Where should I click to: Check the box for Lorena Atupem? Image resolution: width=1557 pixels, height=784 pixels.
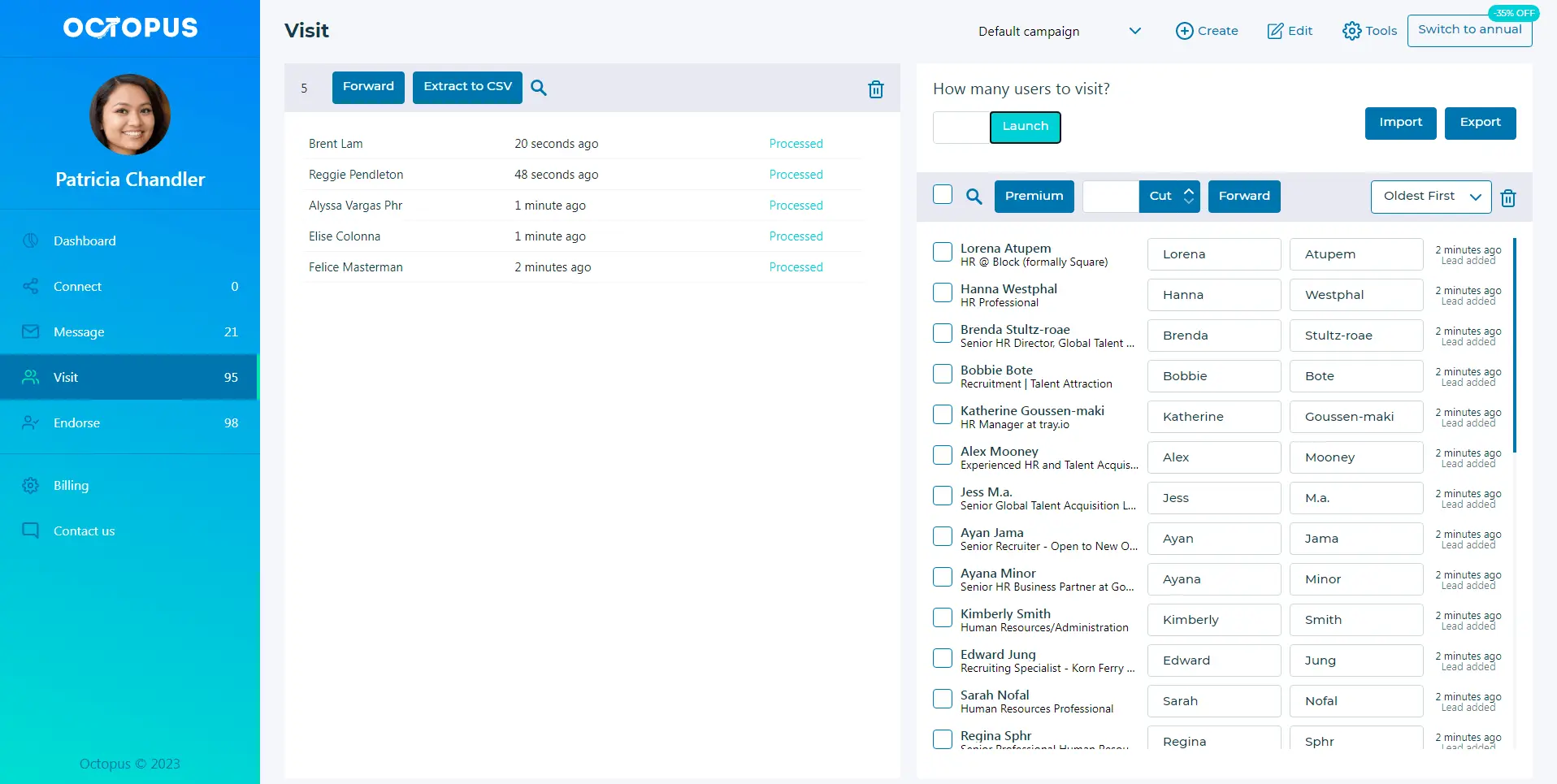pos(943,252)
